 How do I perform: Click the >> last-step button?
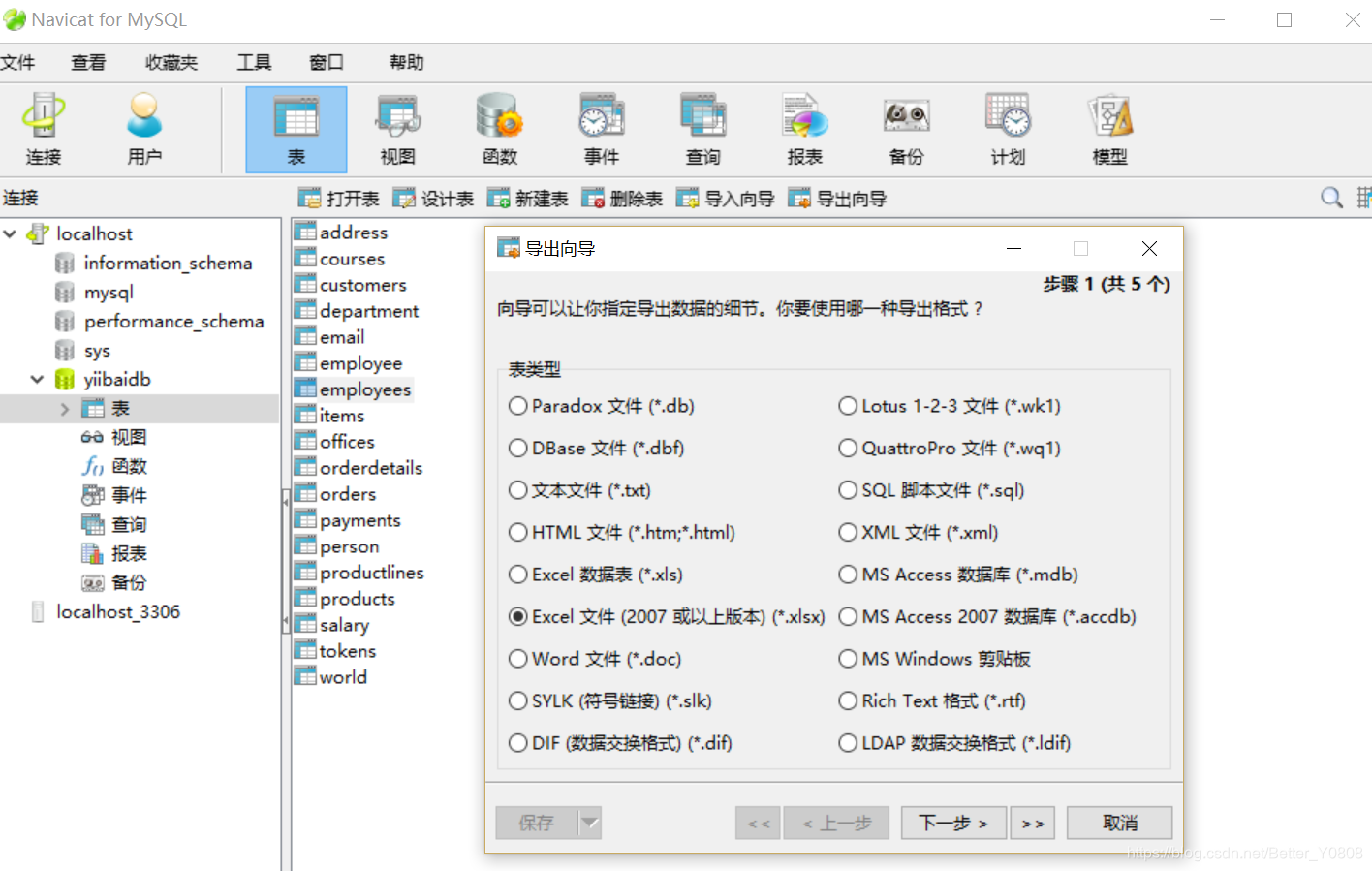[1033, 823]
